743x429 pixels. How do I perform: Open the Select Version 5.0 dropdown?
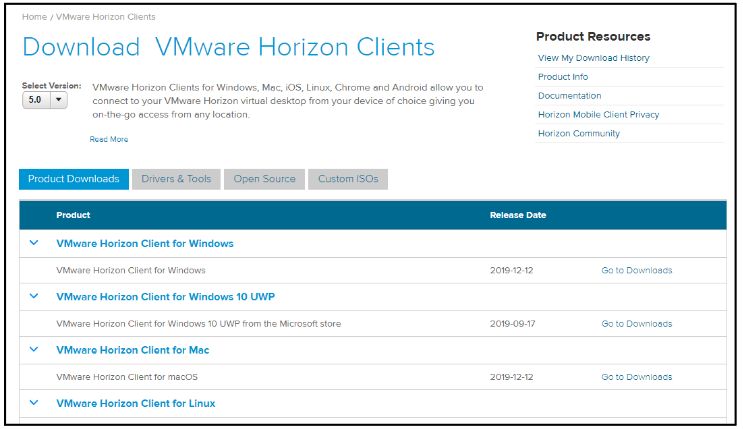pos(45,100)
